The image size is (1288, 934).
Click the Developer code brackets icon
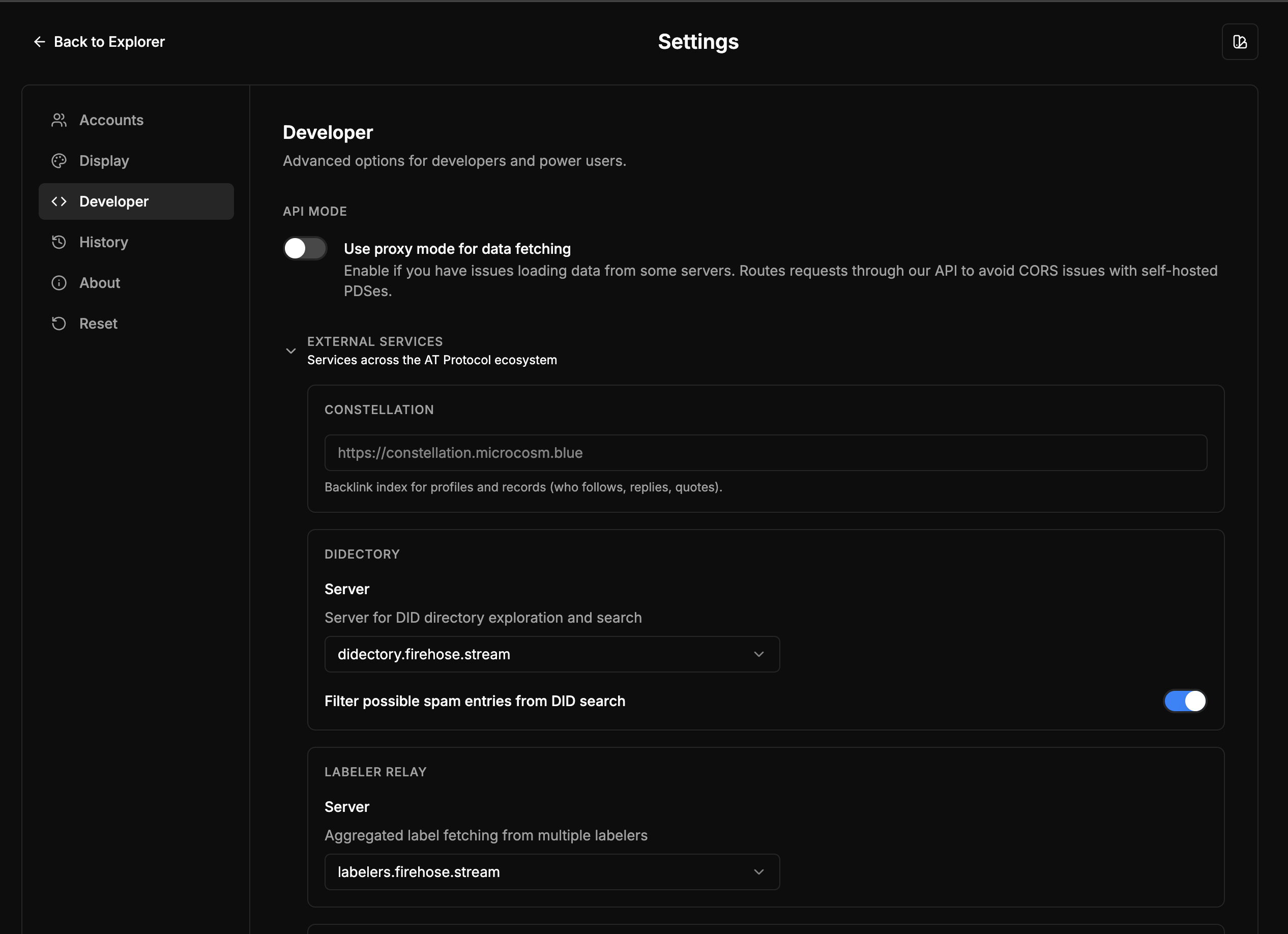59,201
